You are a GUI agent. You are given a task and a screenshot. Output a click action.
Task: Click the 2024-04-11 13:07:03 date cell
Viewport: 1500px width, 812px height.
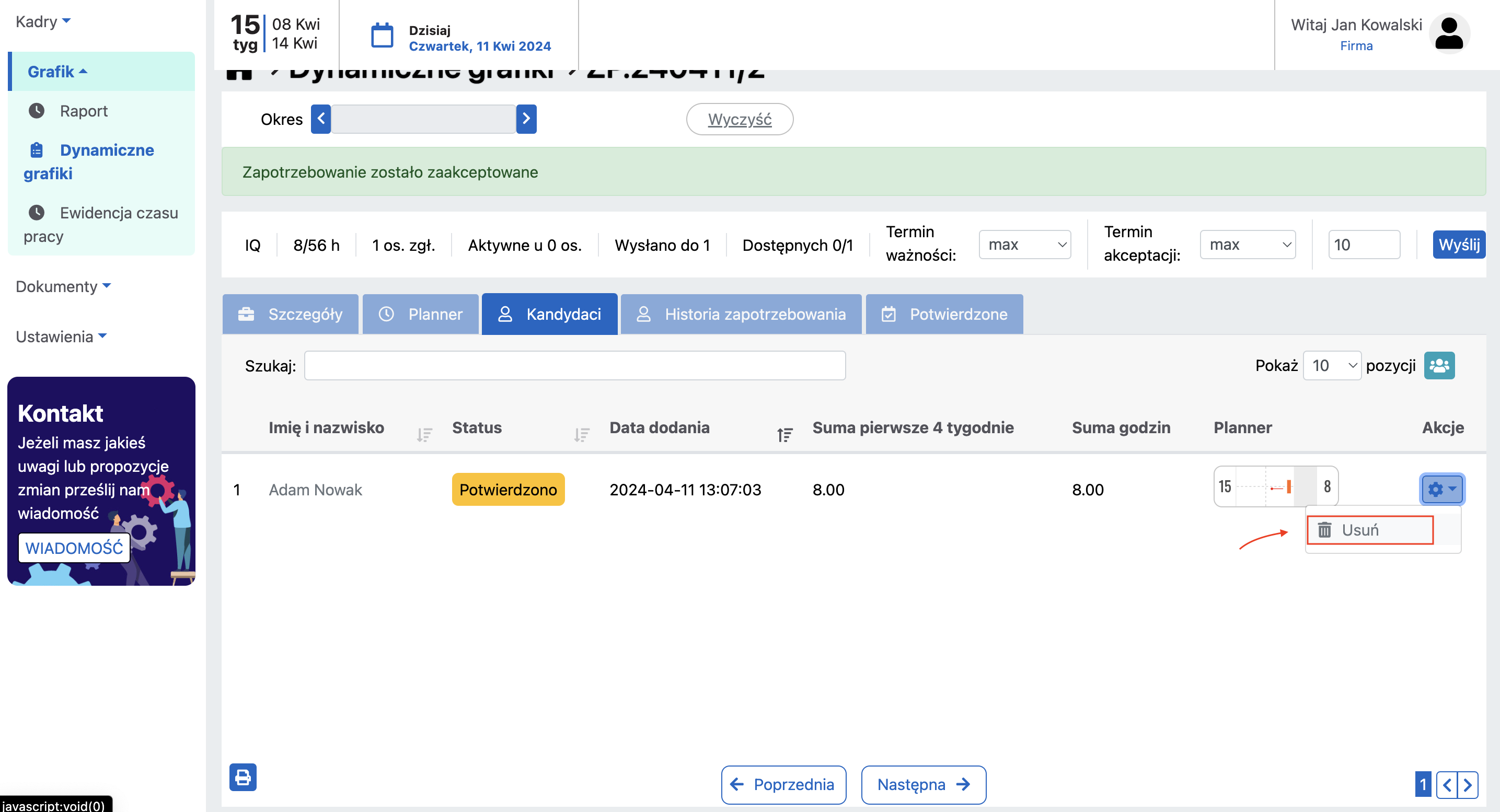(x=685, y=490)
